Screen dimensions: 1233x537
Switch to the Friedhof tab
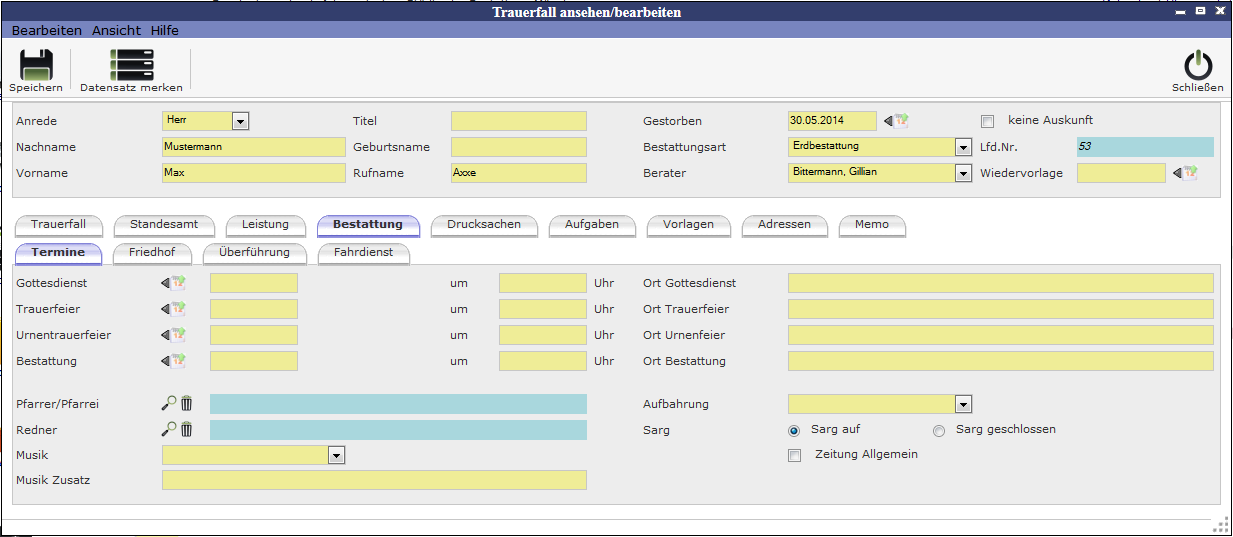(152, 253)
